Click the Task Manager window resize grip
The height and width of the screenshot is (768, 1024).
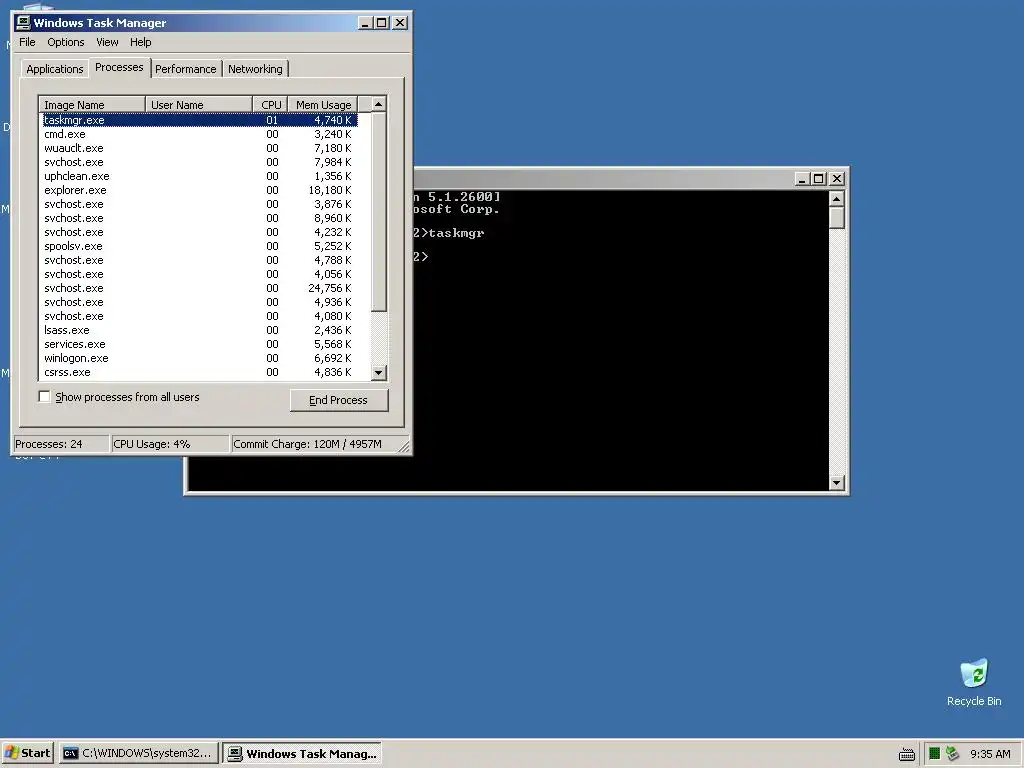point(404,447)
